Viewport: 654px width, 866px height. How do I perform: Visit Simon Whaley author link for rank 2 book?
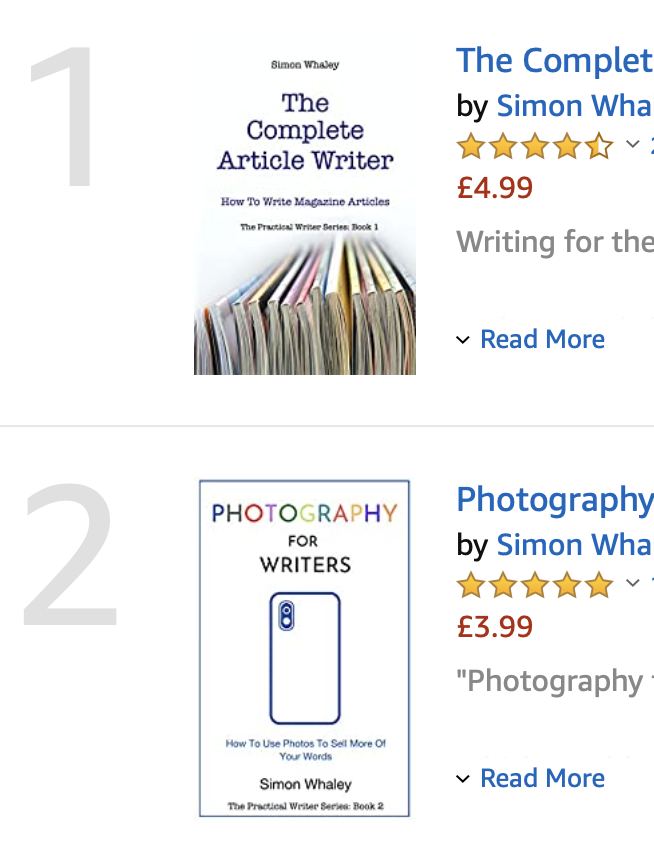coord(574,545)
